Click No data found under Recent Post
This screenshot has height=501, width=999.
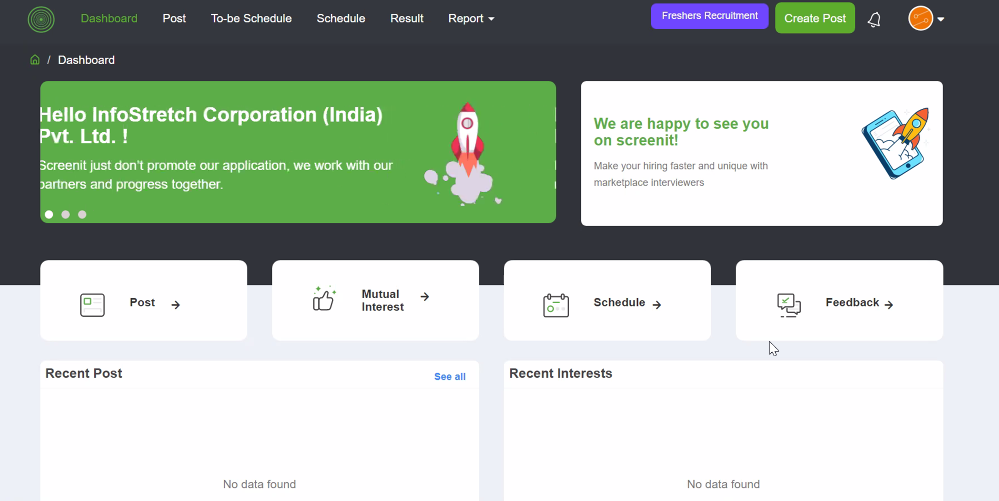coord(259,484)
